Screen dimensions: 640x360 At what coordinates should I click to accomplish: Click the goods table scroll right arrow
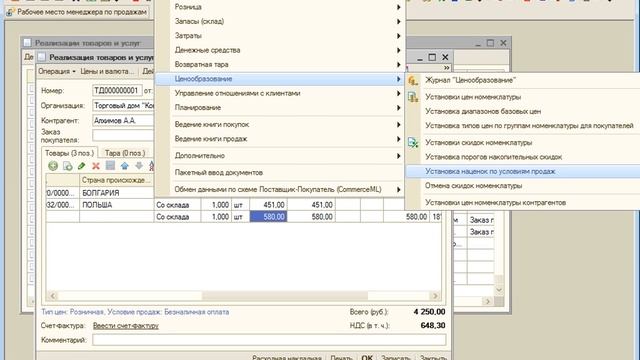[x=435, y=296]
